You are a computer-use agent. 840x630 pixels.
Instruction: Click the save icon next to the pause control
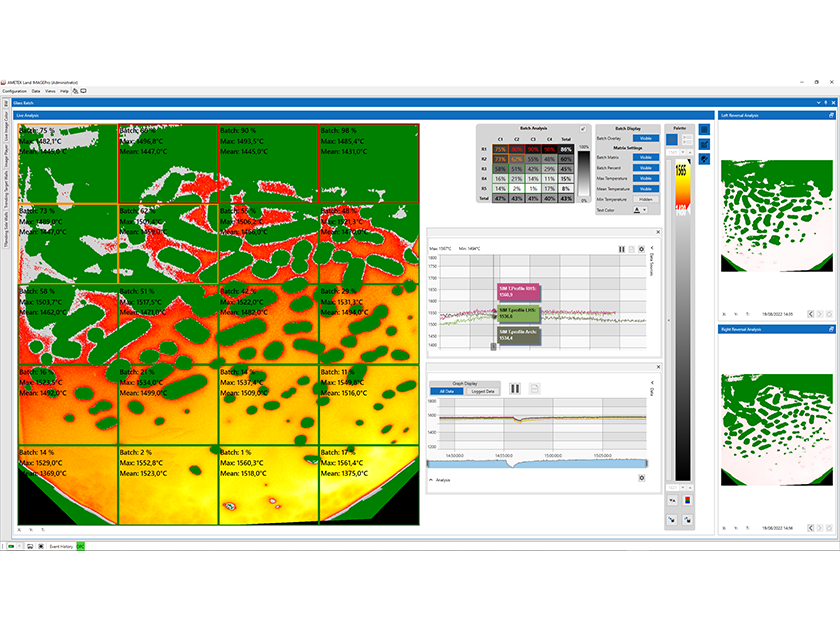click(x=631, y=247)
